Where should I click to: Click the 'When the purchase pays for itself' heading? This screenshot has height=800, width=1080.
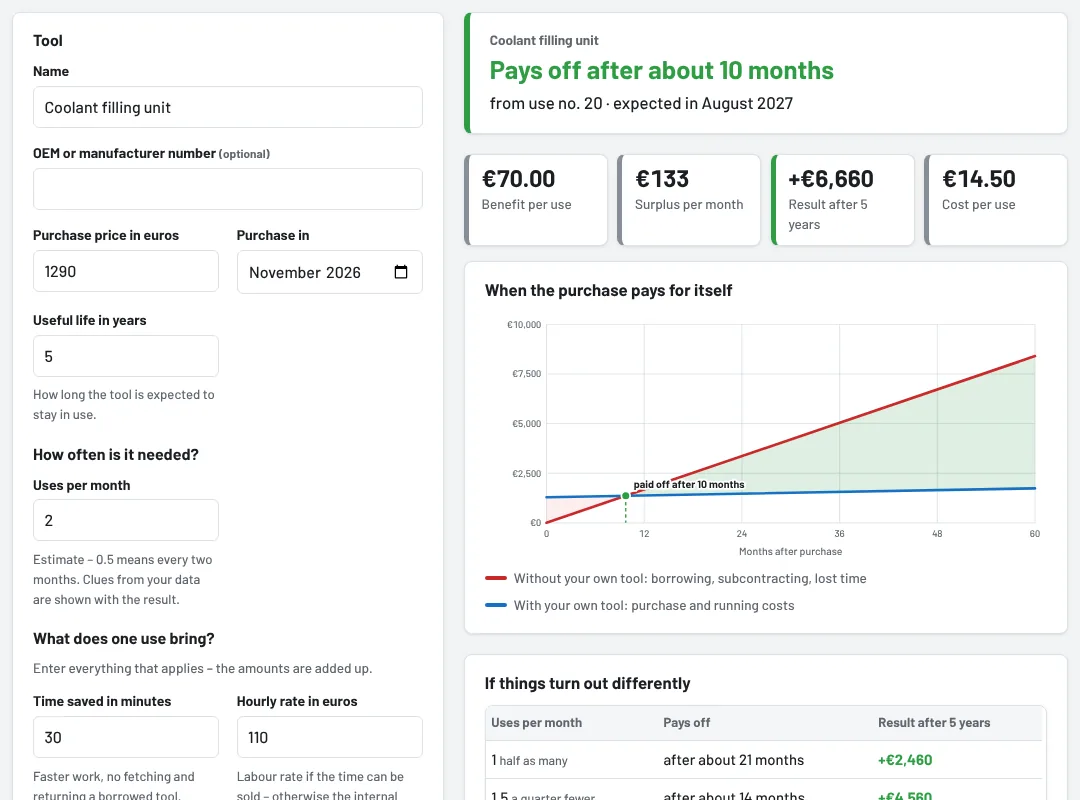tap(608, 290)
